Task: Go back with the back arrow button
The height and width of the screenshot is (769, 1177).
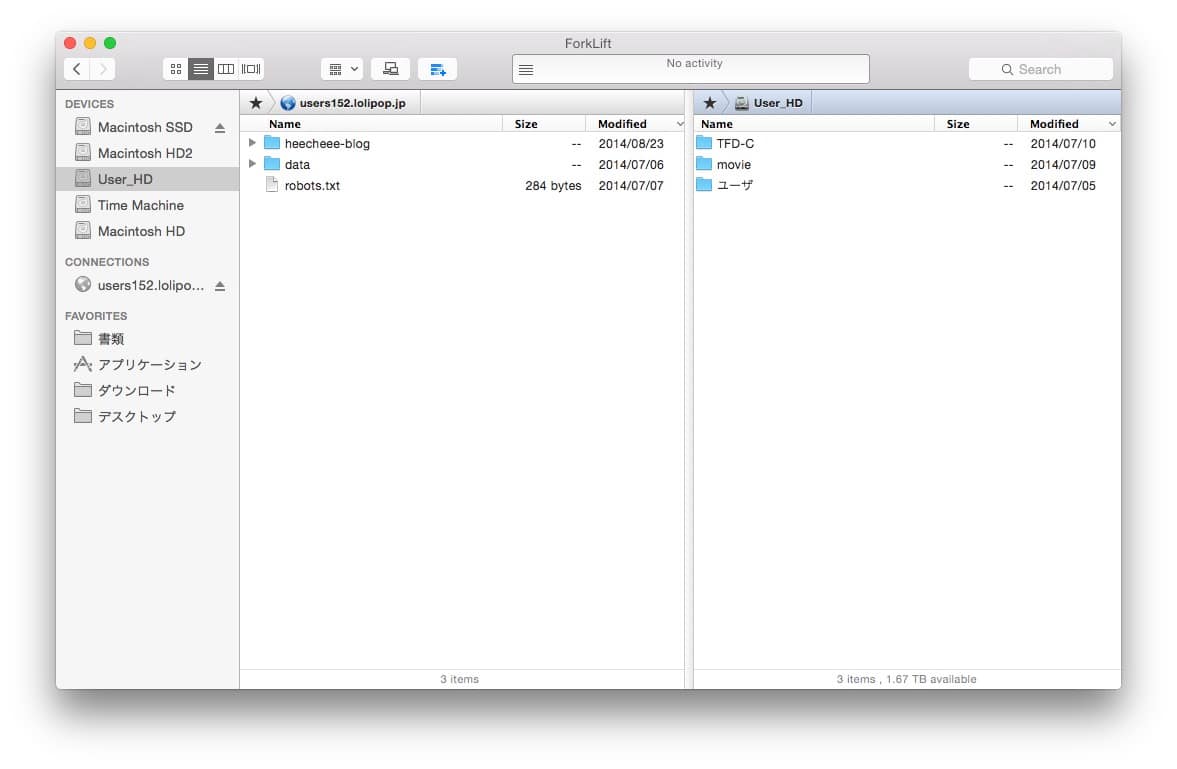Action: click(x=77, y=69)
